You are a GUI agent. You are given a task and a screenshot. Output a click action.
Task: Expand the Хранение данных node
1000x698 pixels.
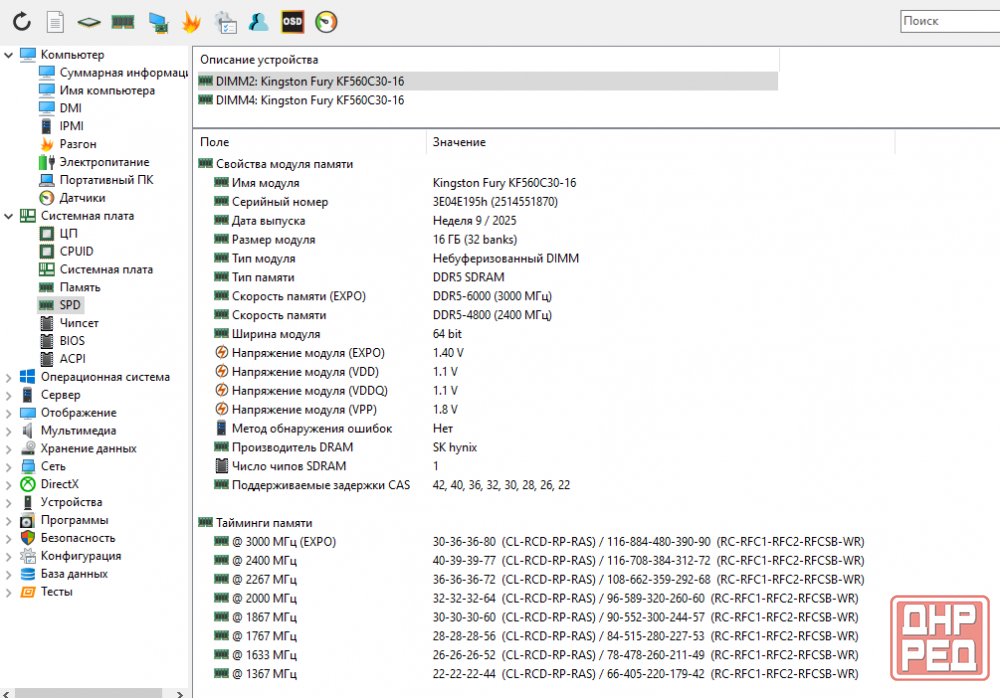tap(8, 449)
